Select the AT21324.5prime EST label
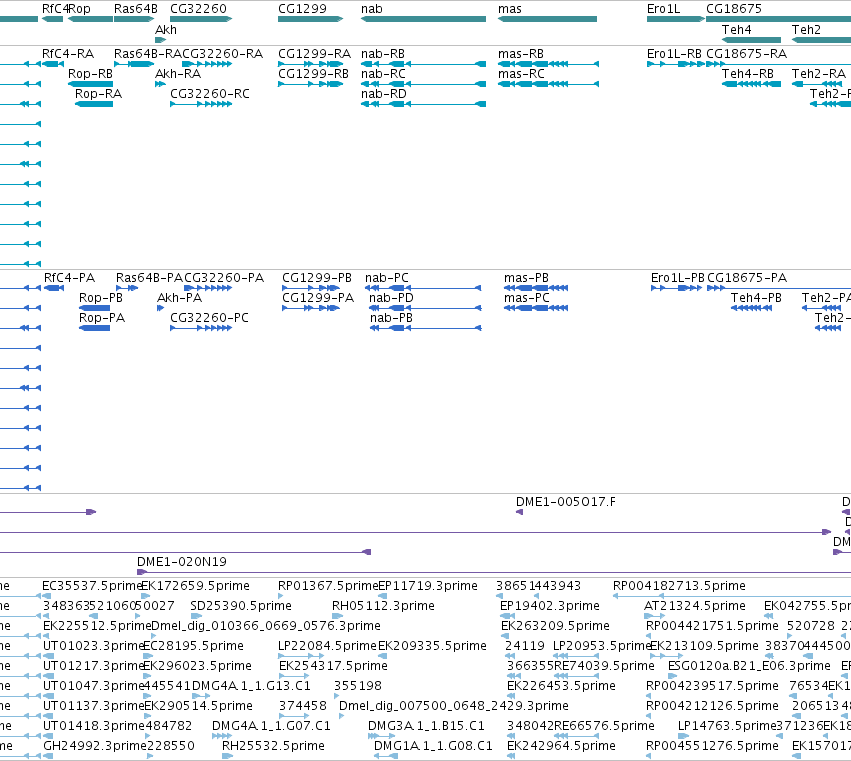 (x=695, y=606)
